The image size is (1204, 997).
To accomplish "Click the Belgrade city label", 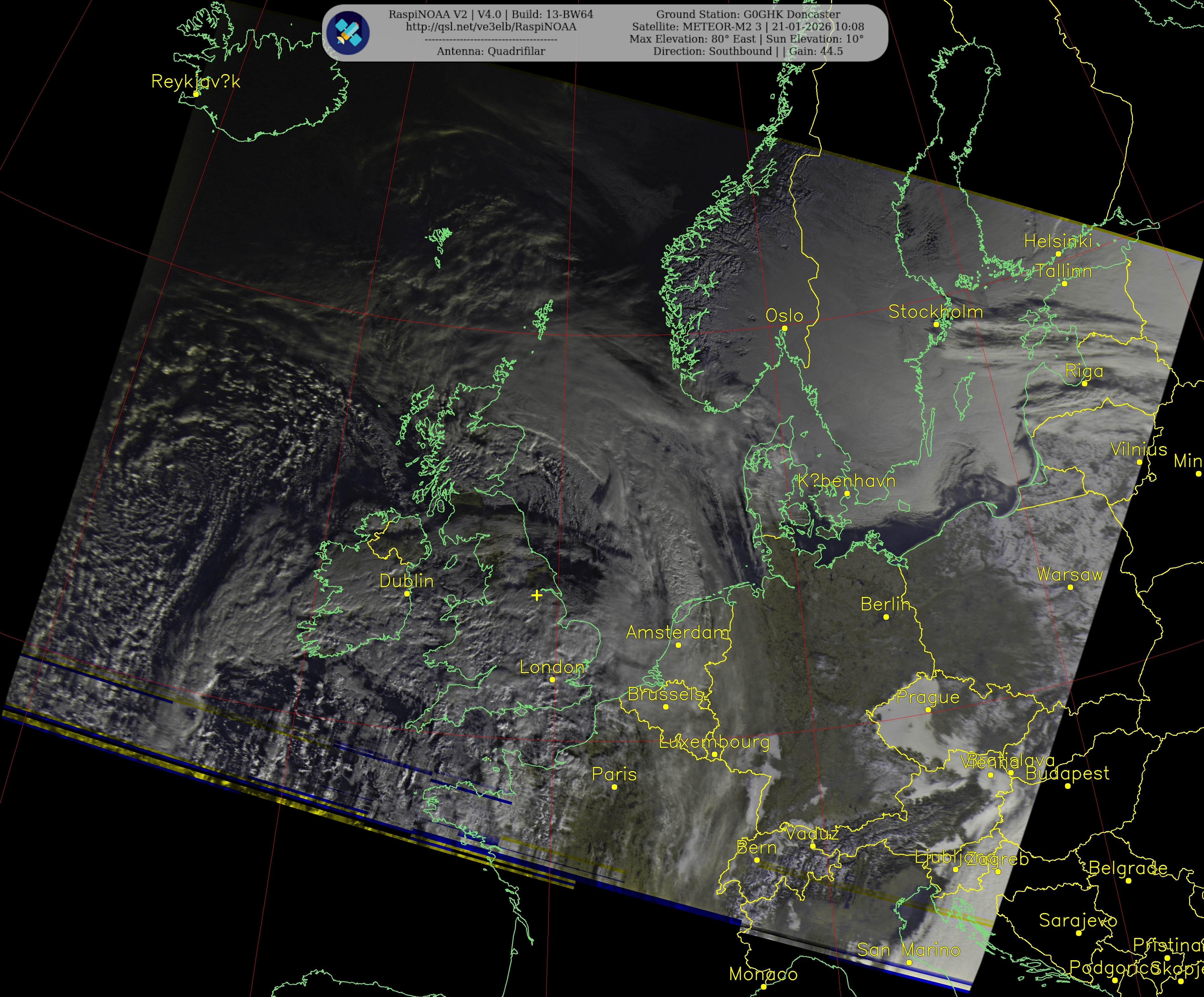I will pyautogui.click(x=1128, y=869).
